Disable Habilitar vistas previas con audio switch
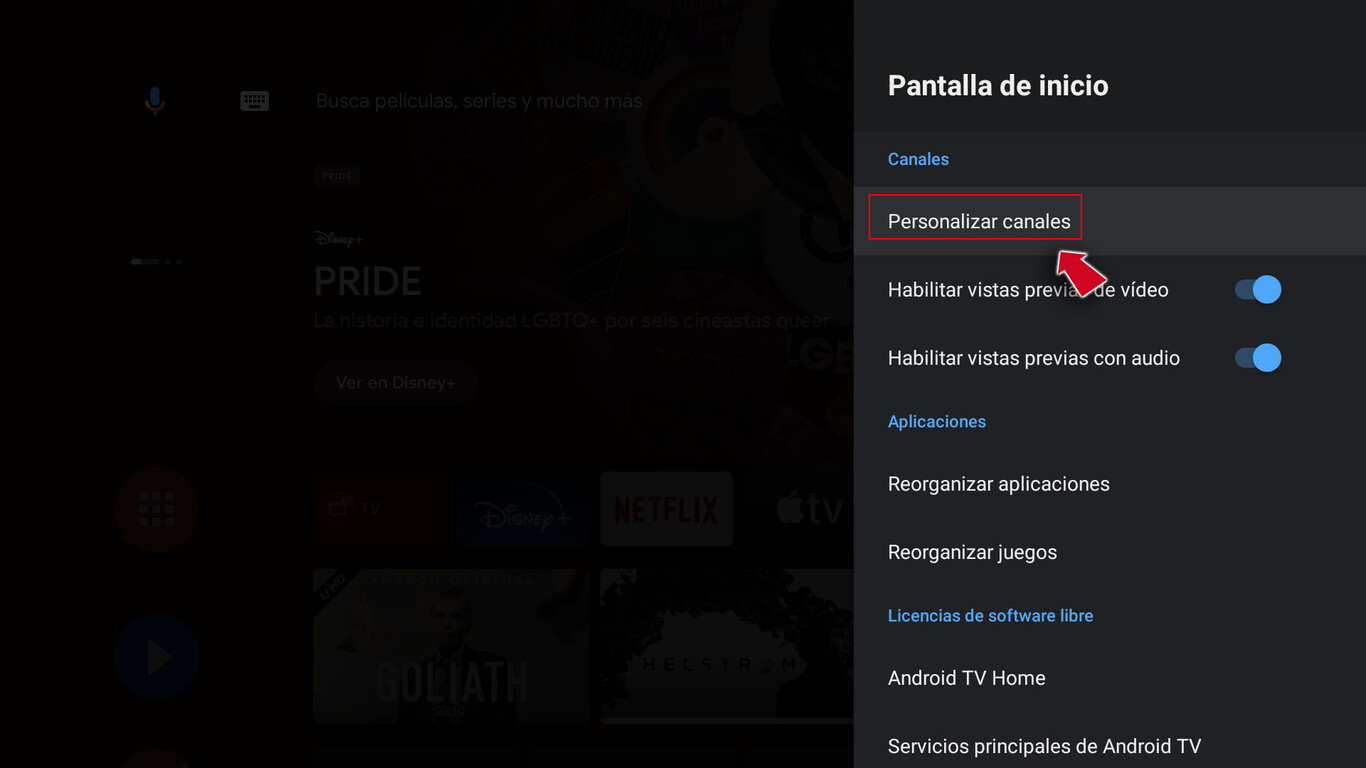This screenshot has height=768, width=1366. pos(1258,358)
